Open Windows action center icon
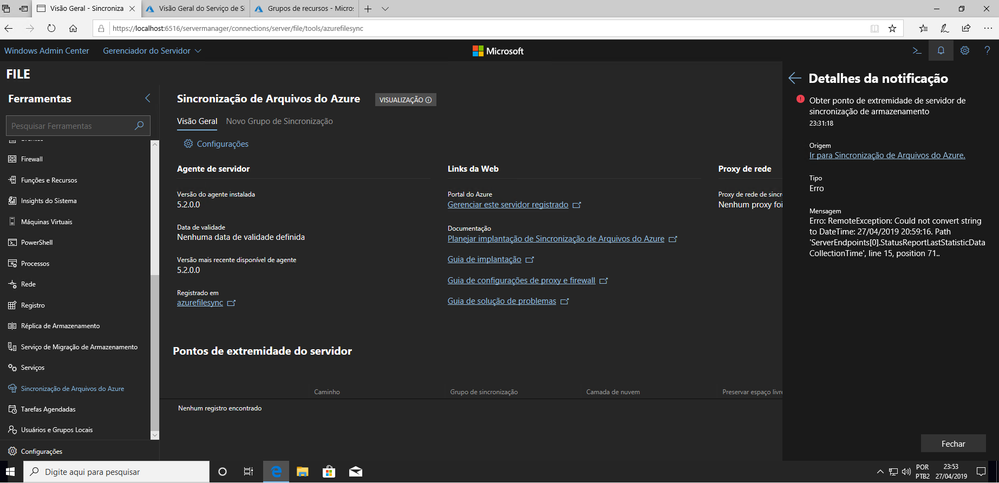This screenshot has width=999, height=483. point(981,472)
